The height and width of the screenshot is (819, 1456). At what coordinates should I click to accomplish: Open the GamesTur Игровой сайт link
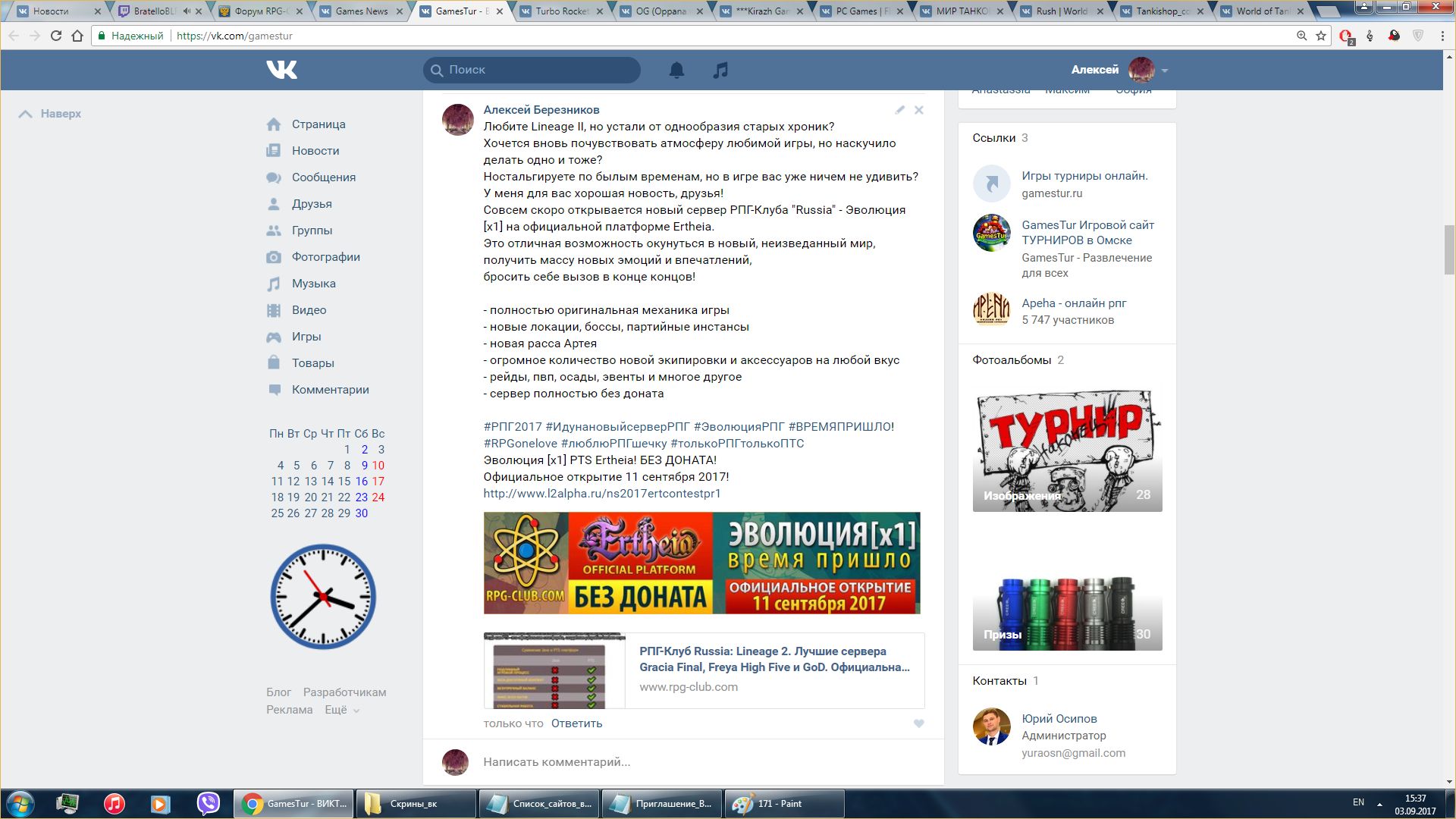coord(1087,233)
